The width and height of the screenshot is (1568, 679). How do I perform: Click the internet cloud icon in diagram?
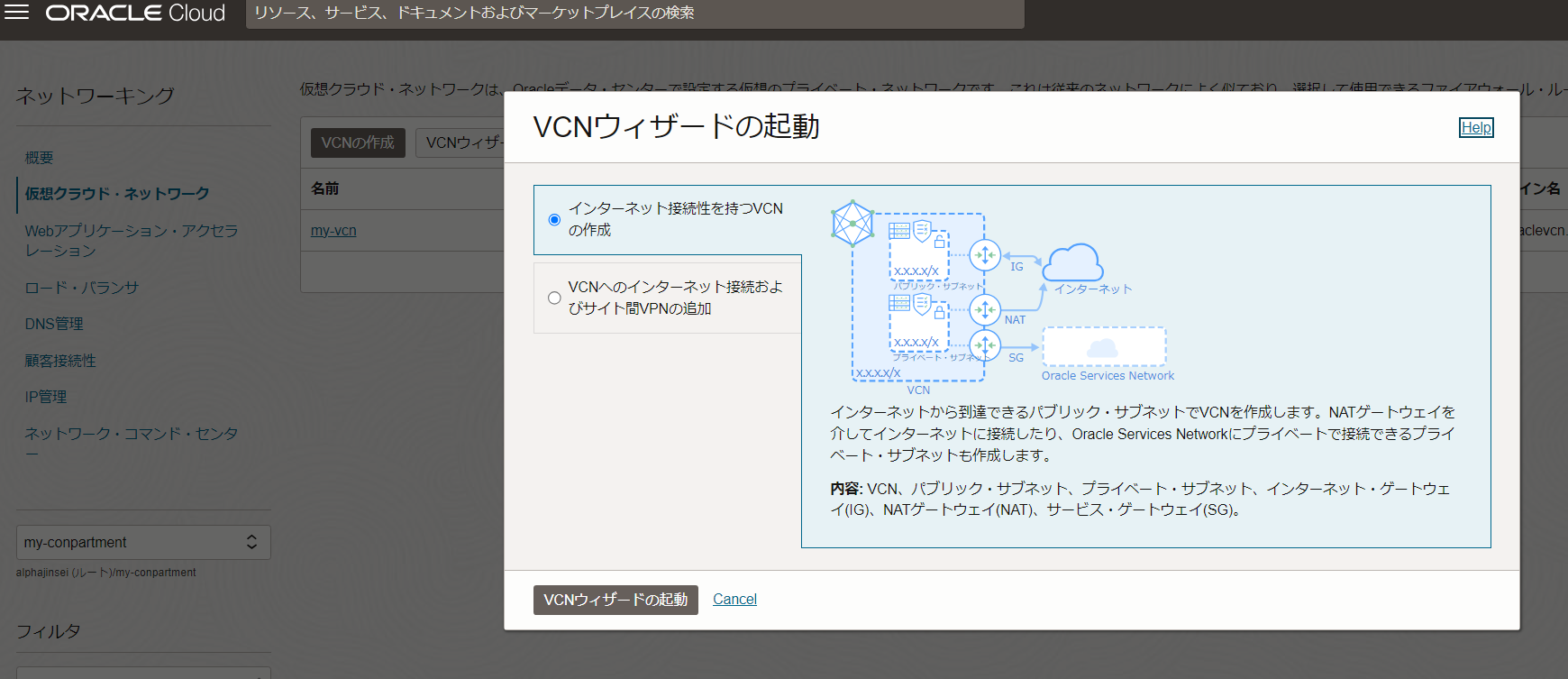(x=1072, y=262)
